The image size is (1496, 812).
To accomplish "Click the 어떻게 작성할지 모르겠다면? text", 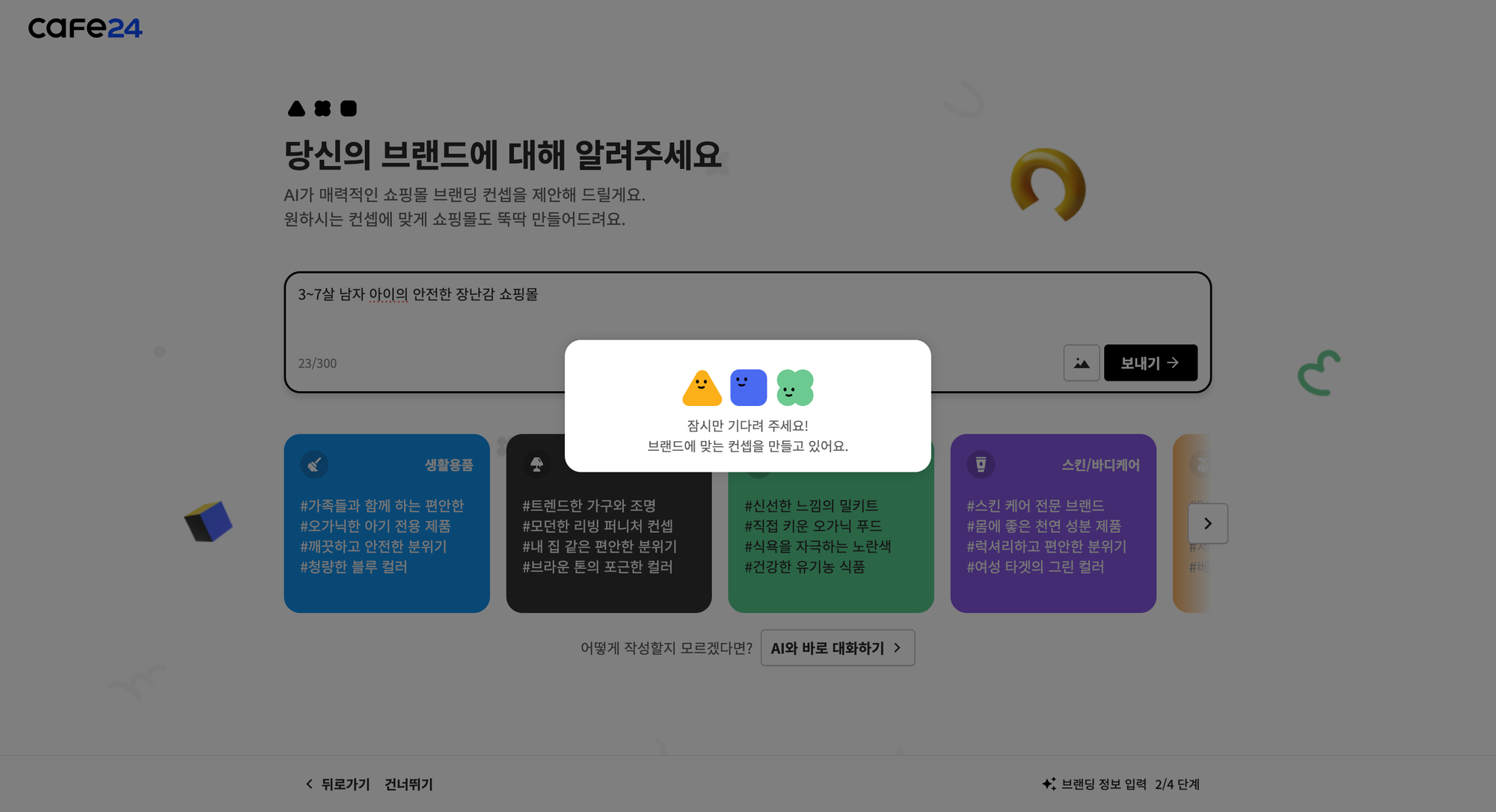I will [666, 648].
